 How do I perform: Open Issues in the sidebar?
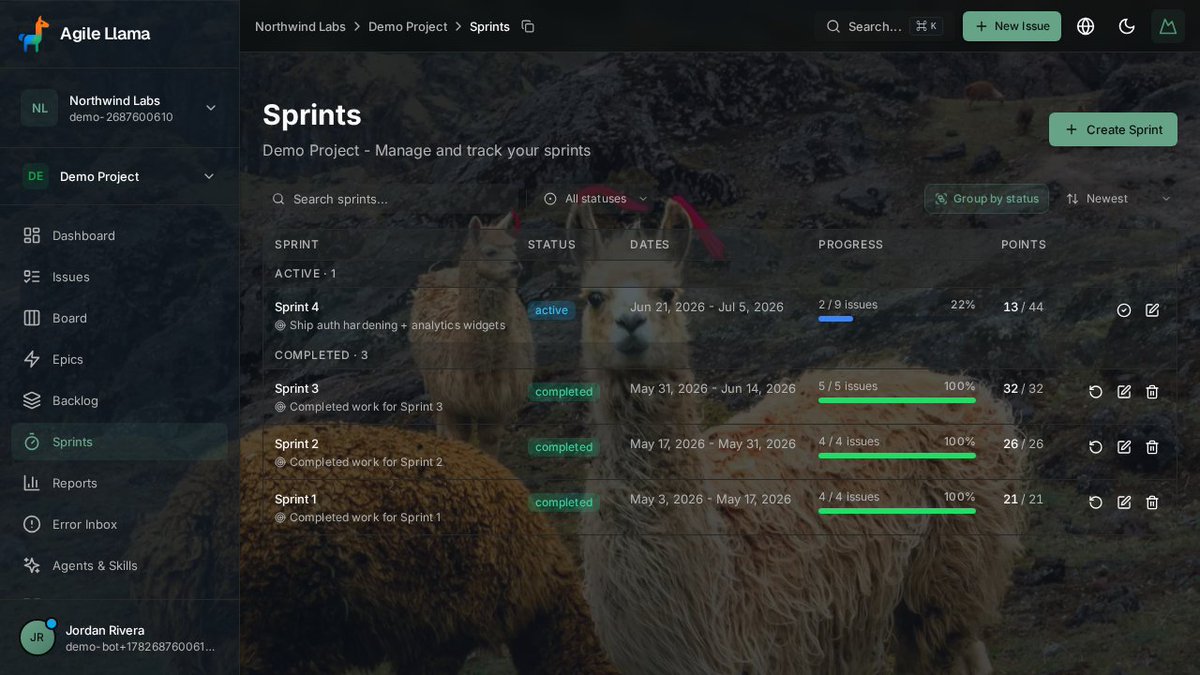click(x=119, y=277)
